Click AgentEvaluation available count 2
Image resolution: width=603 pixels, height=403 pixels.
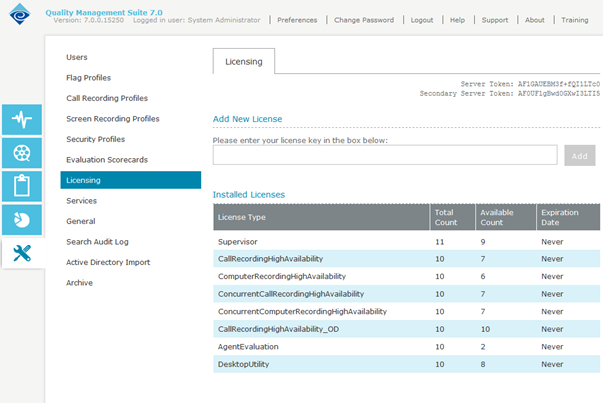coord(483,347)
